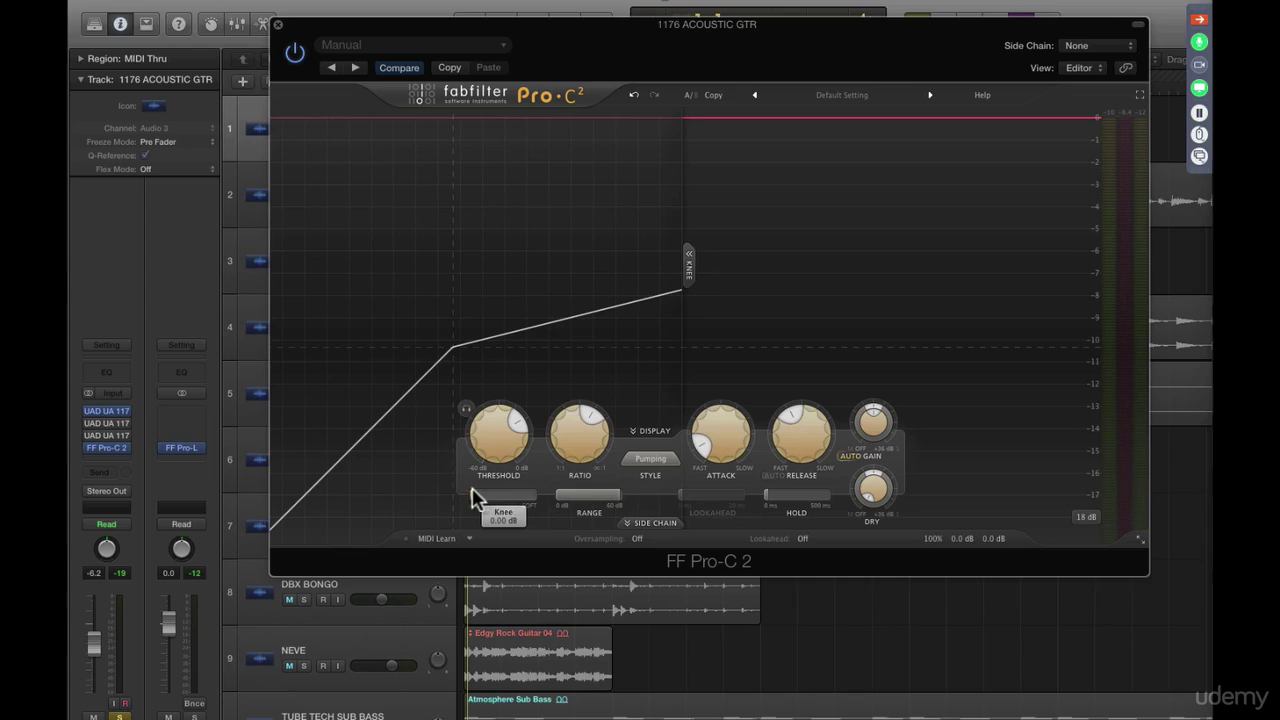Image resolution: width=1280 pixels, height=720 pixels.
Task: Click the undo arrow in Pro-C 2
Action: (x=634, y=95)
